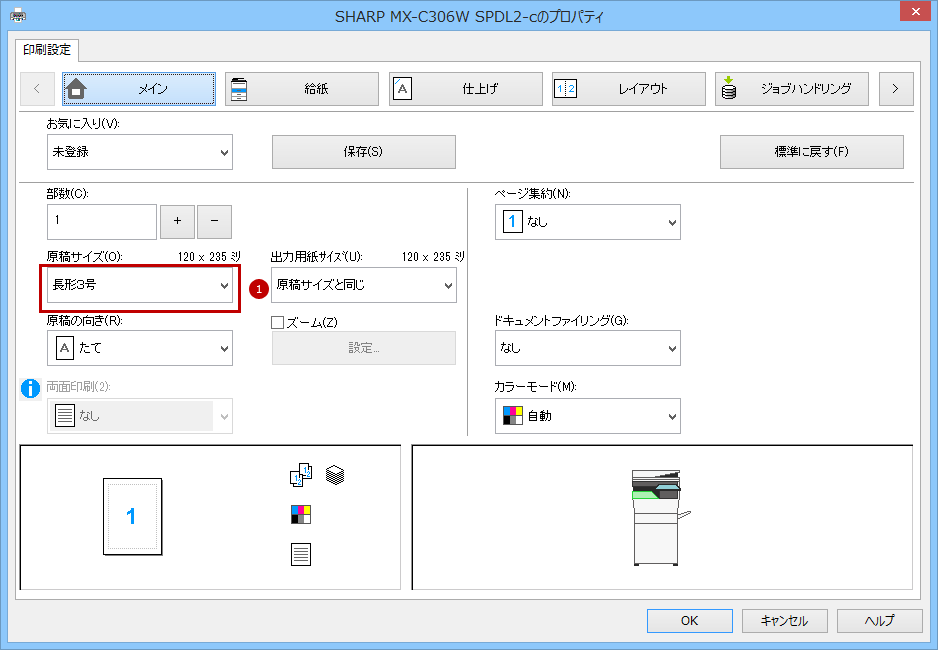Click into the 部数 copies field
Screen dimensions: 938x650
(102, 222)
